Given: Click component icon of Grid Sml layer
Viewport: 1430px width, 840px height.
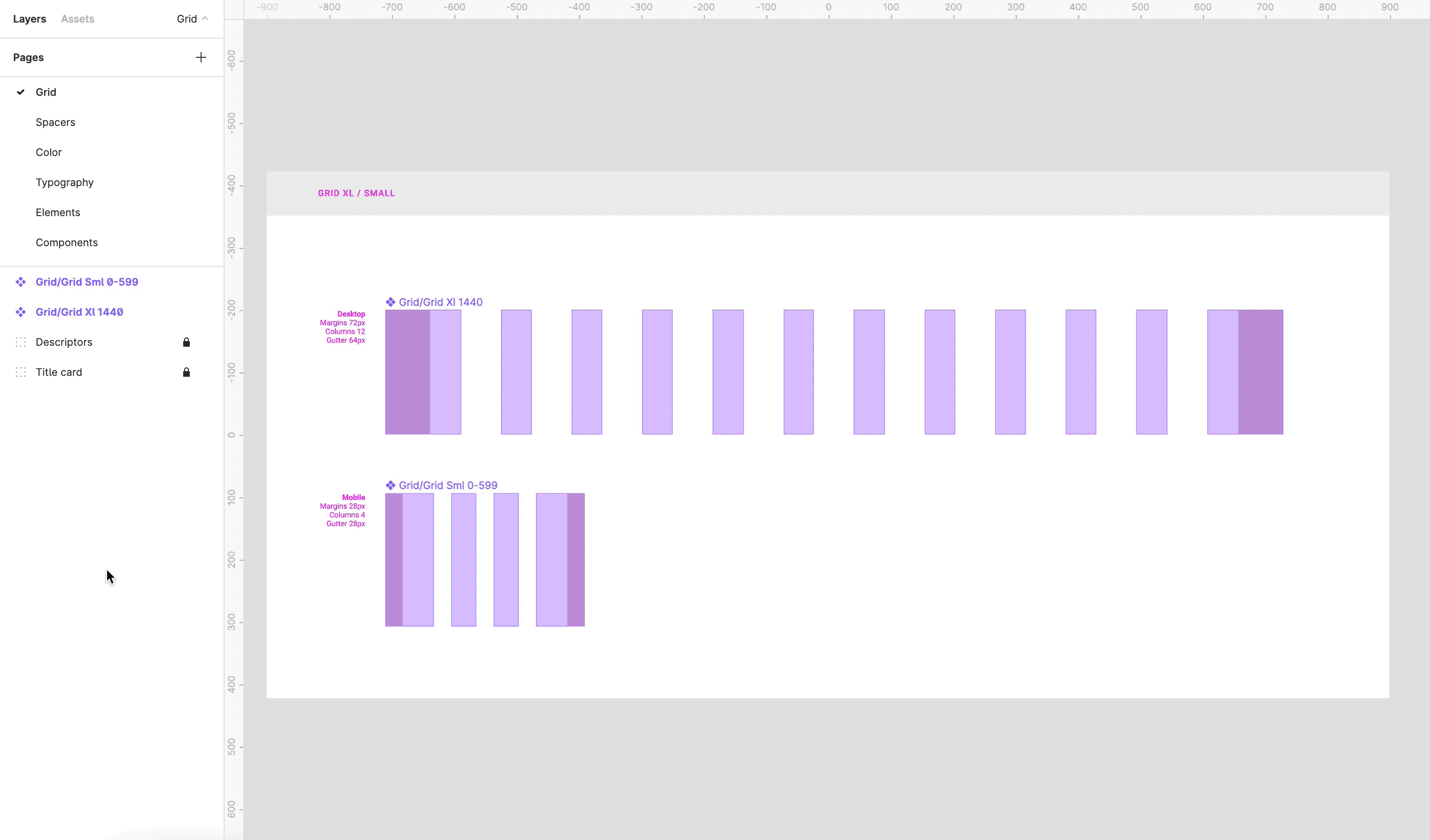Looking at the screenshot, I should coord(20,282).
